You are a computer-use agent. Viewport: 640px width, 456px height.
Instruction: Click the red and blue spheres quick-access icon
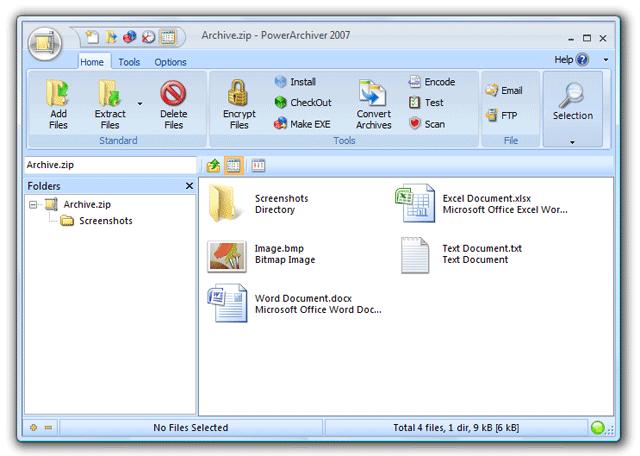pyautogui.click(x=130, y=38)
